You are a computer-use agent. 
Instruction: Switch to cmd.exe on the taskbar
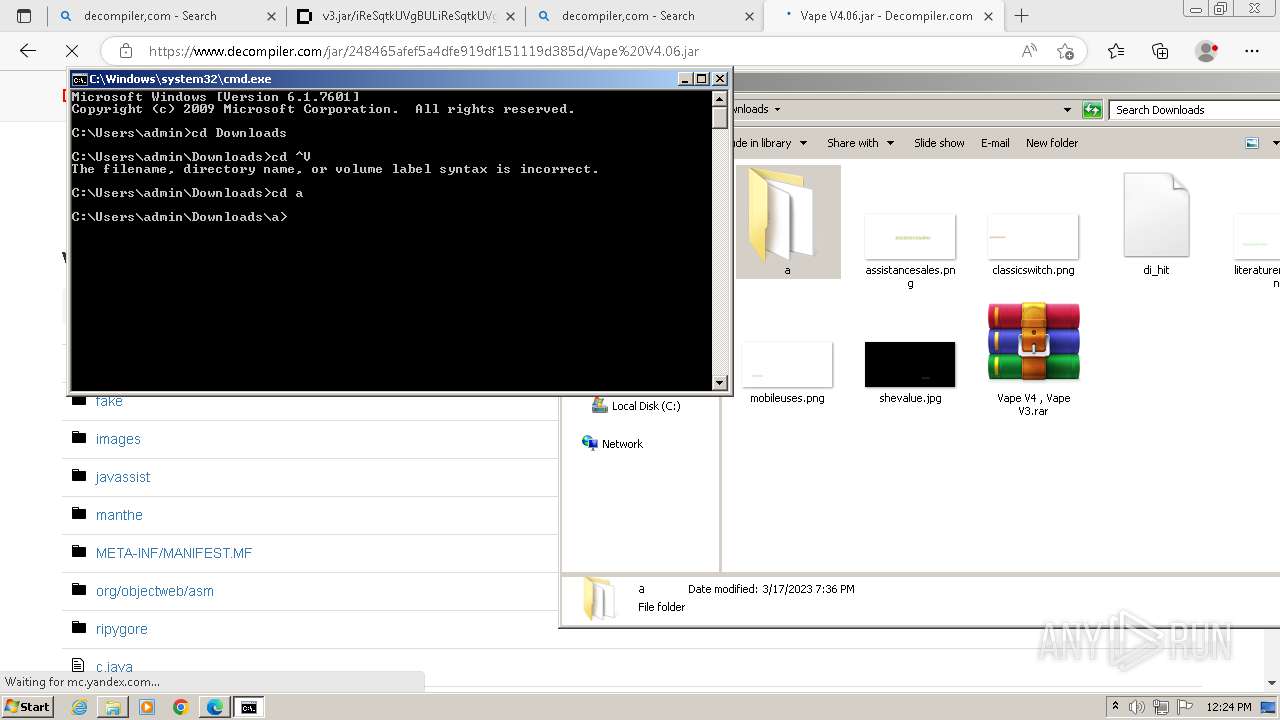click(x=248, y=707)
